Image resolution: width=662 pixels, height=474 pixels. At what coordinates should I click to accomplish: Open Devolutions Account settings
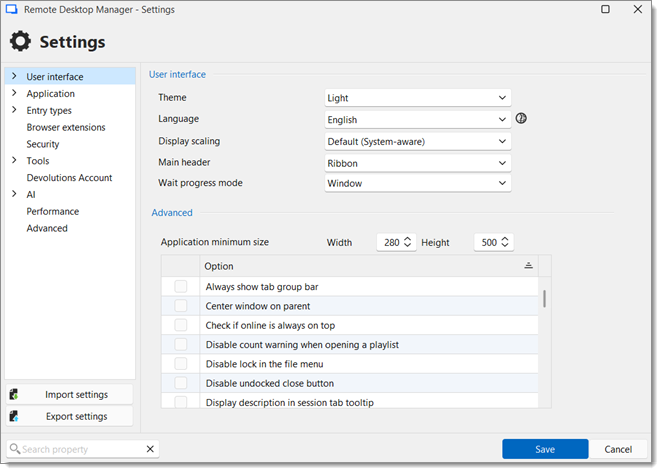(x=69, y=178)
